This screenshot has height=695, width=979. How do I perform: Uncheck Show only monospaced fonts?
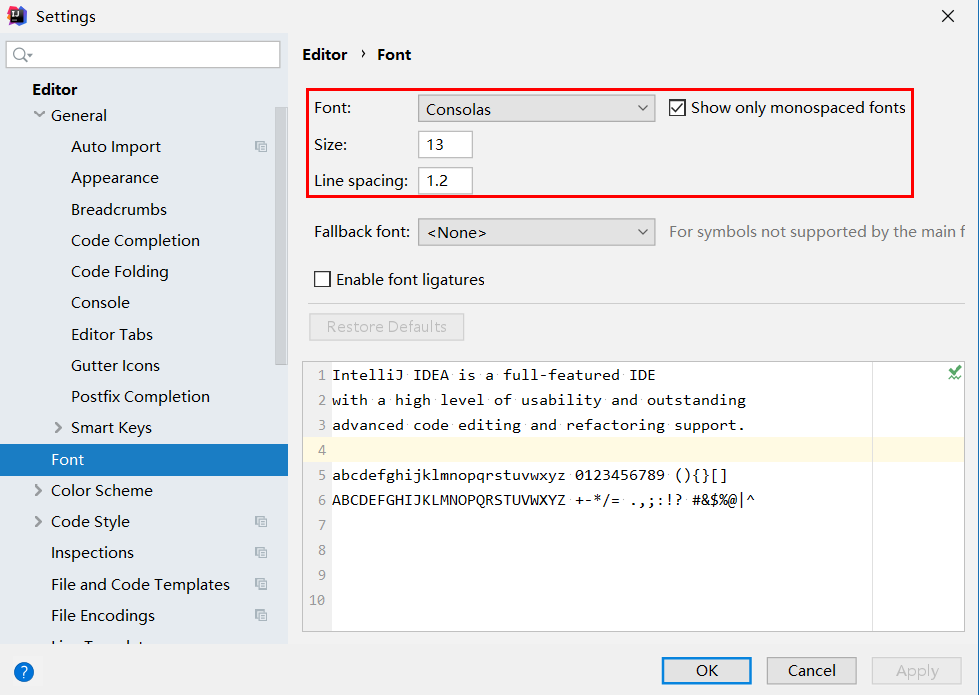pyautogui.click(x=678, y=108)
